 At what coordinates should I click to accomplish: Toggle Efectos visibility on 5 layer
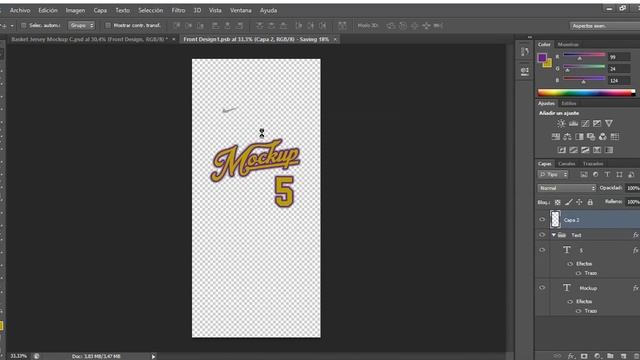tap(570, 264)
